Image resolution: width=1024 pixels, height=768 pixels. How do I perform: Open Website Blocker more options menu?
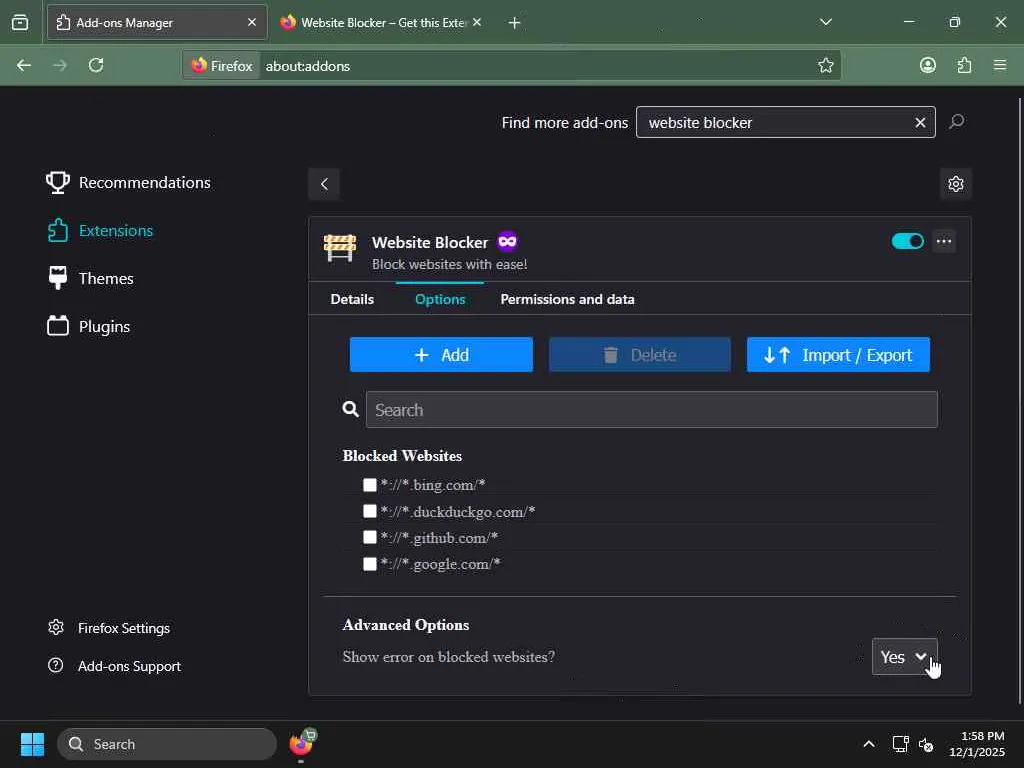944,242
